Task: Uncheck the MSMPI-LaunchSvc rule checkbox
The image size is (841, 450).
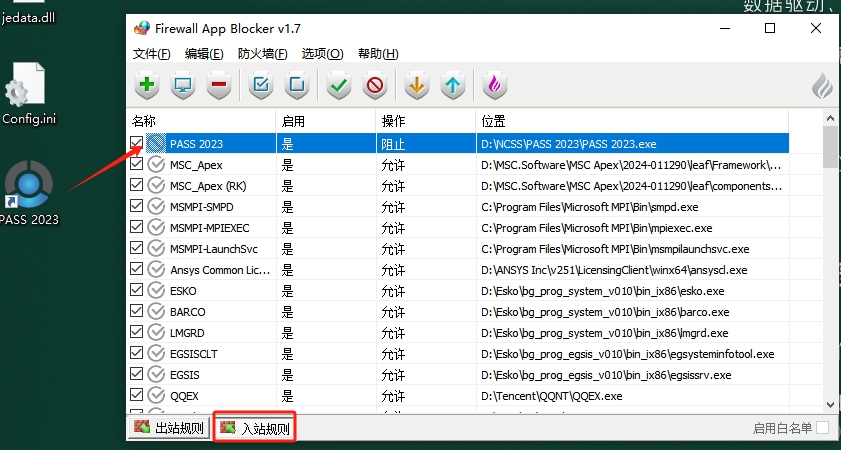Action: [x=136, y=248]
